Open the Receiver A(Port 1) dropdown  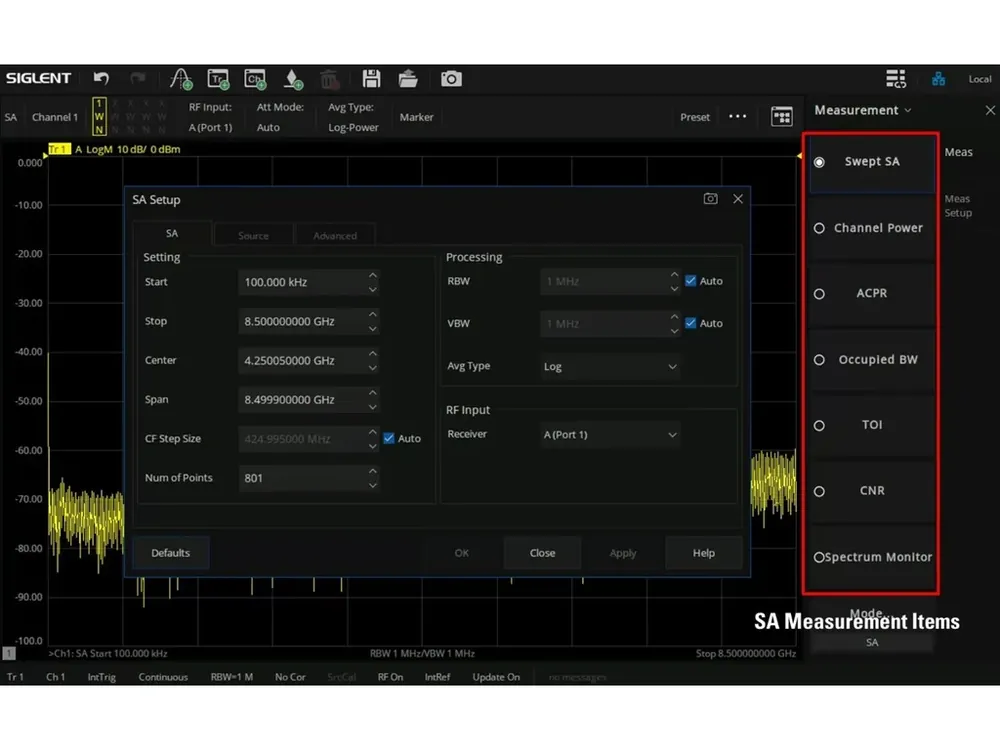(610, 434)
